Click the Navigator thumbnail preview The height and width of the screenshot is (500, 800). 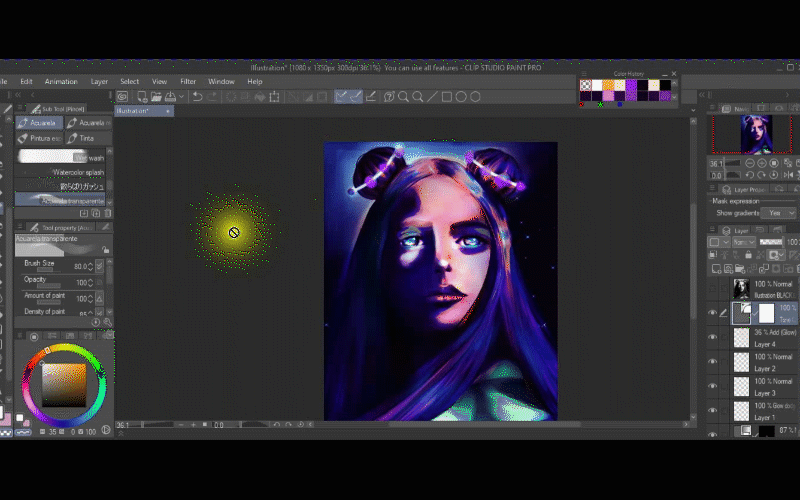tap(756, 132)
